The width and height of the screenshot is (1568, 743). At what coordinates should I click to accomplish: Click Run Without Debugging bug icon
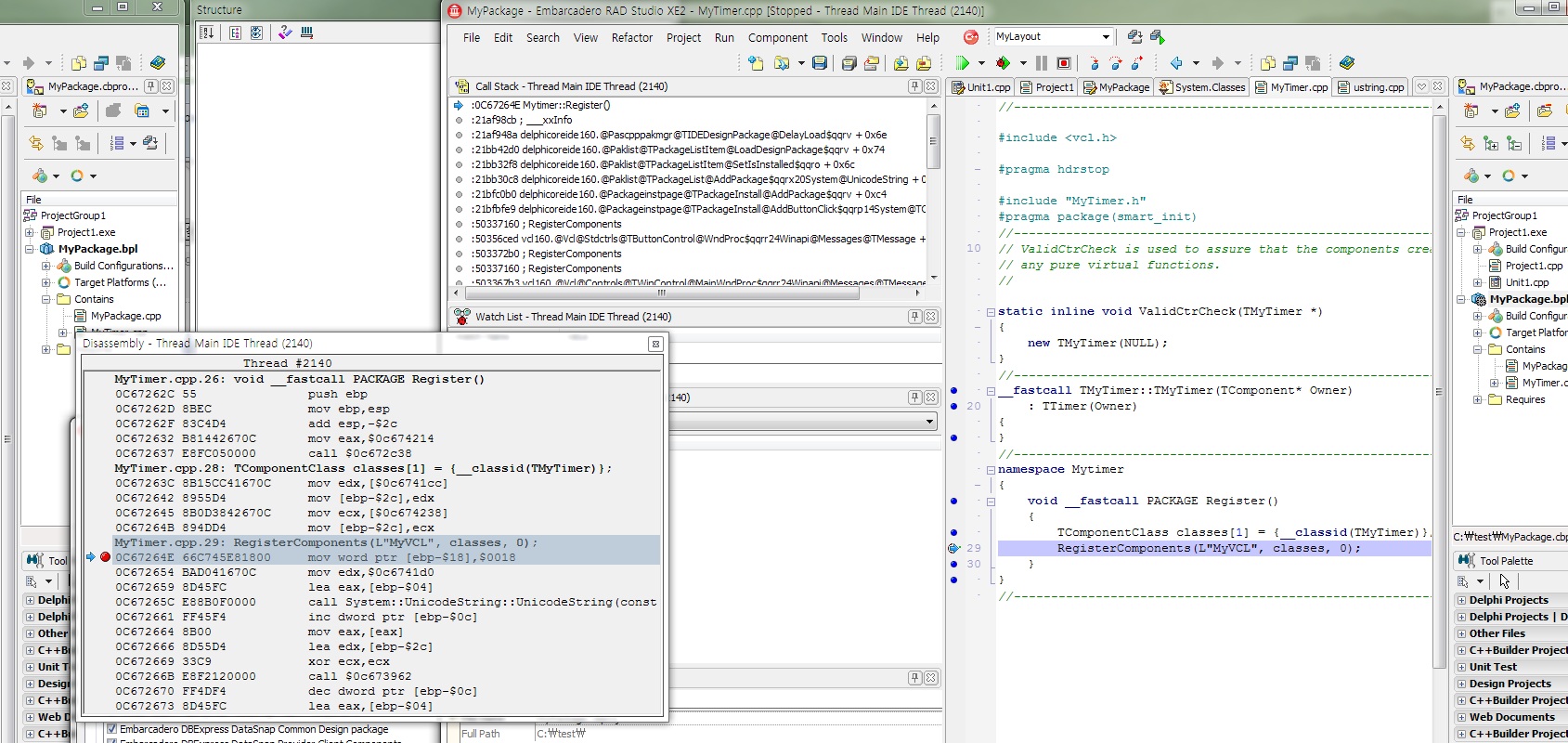pyautogui.click(x=1003, y=63)
